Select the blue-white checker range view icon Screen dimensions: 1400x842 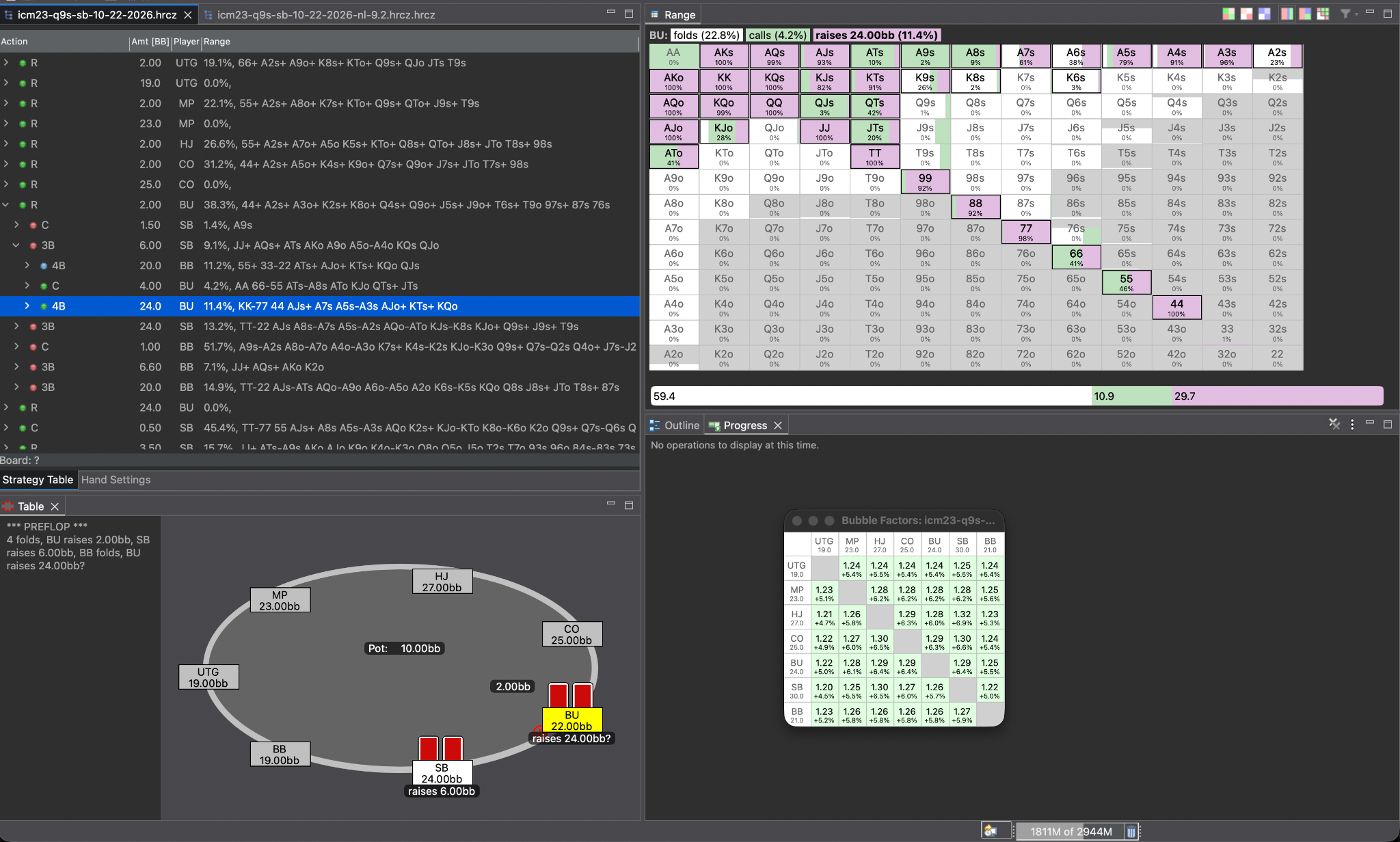(1264, 14)
